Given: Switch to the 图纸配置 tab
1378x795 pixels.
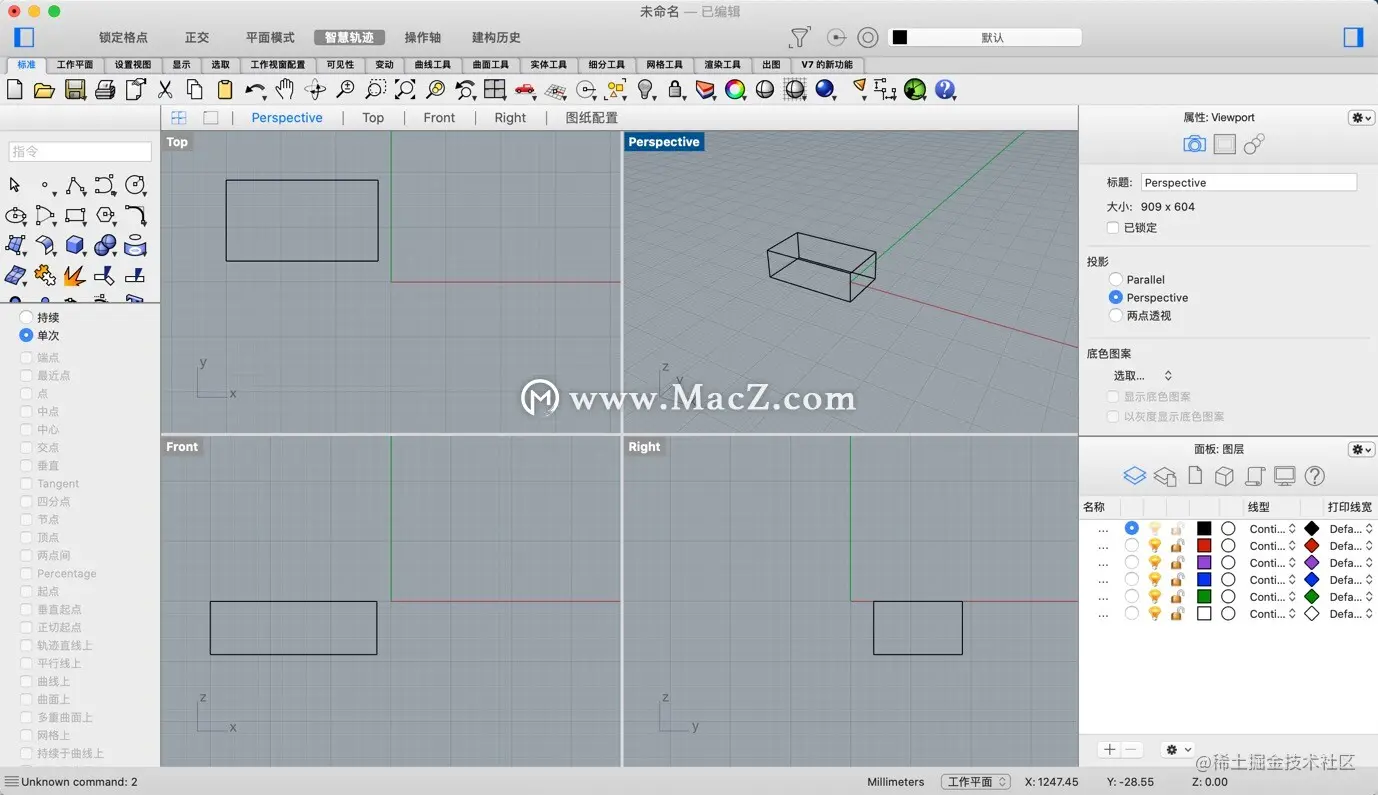Looking at the screenshot, I should coord(592,118).
